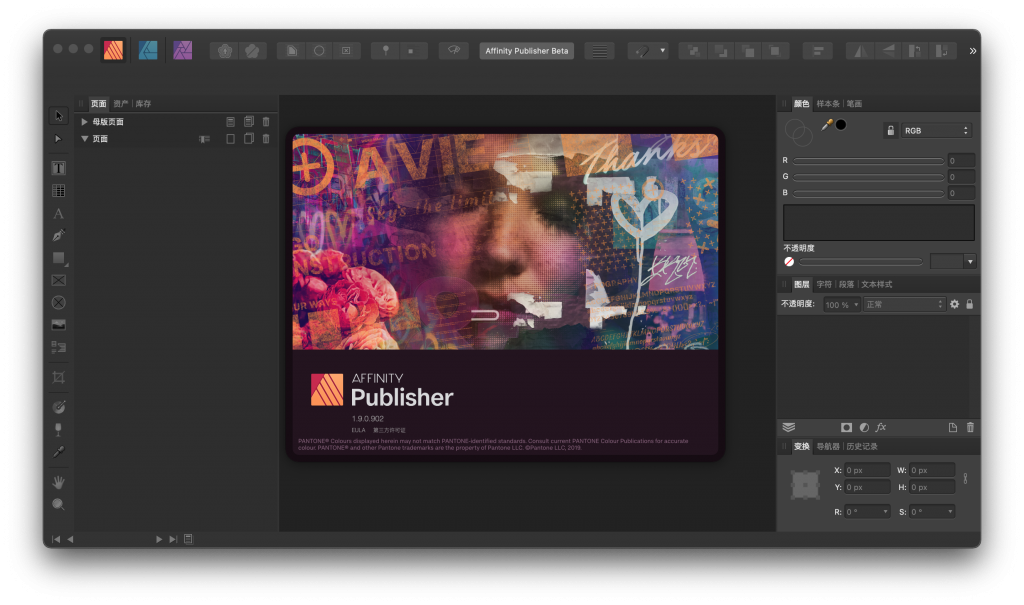Select the Pen tool
This screenshot has height=605, width=1024.
click(59, 235)
